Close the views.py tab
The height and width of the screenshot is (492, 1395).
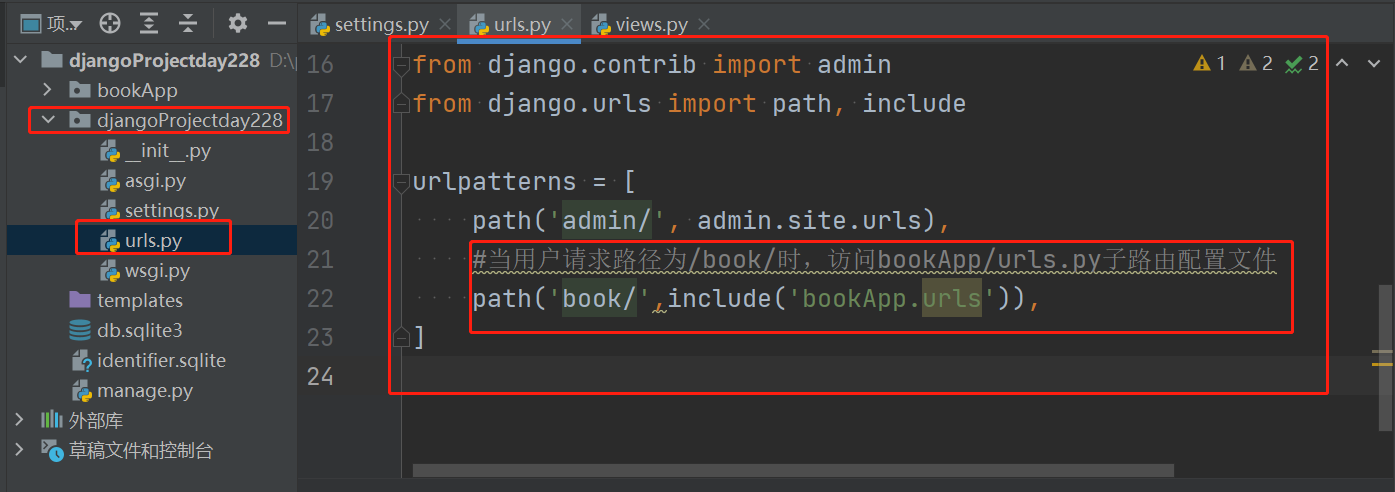[704, 24]
